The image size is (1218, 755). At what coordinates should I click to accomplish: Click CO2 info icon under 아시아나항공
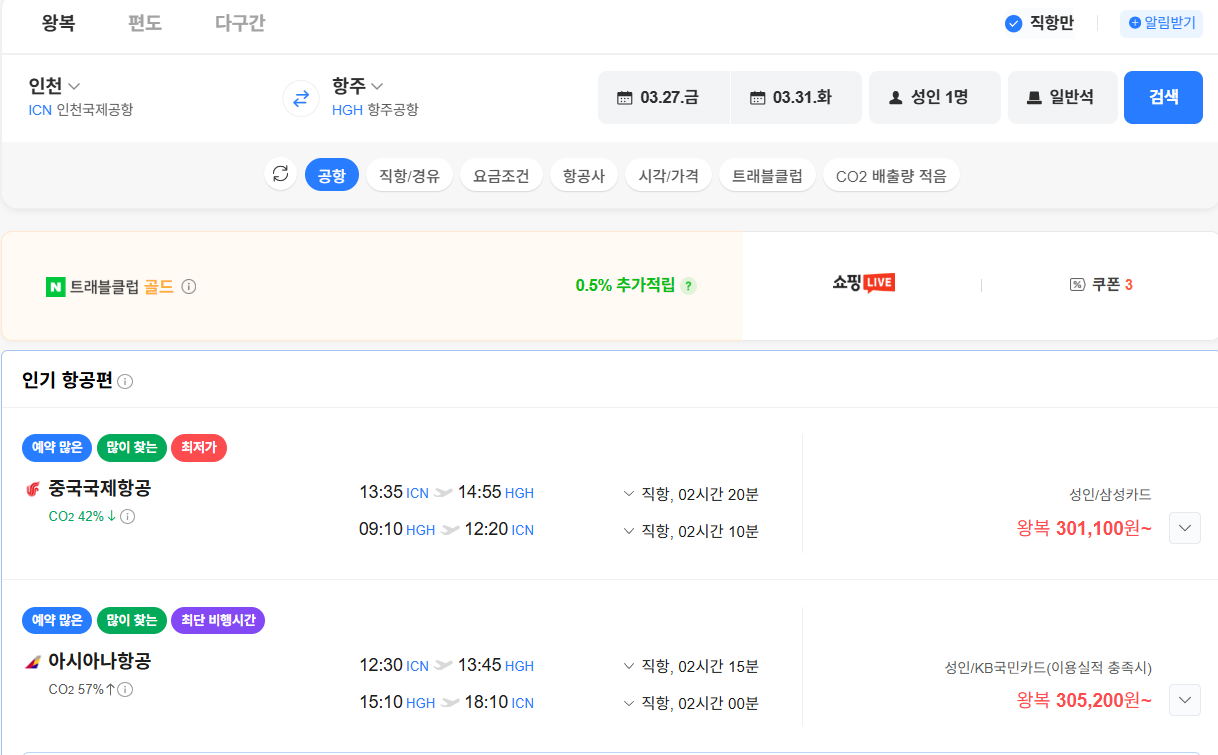(126, 689)
